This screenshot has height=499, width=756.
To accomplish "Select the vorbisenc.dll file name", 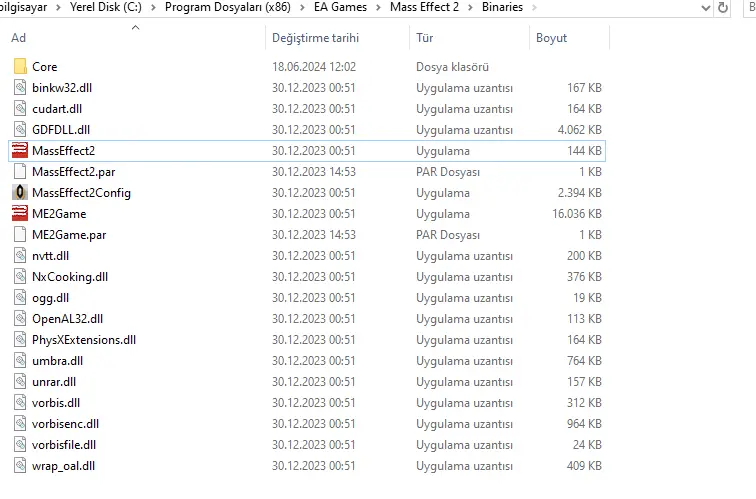I will coord(65,424).
